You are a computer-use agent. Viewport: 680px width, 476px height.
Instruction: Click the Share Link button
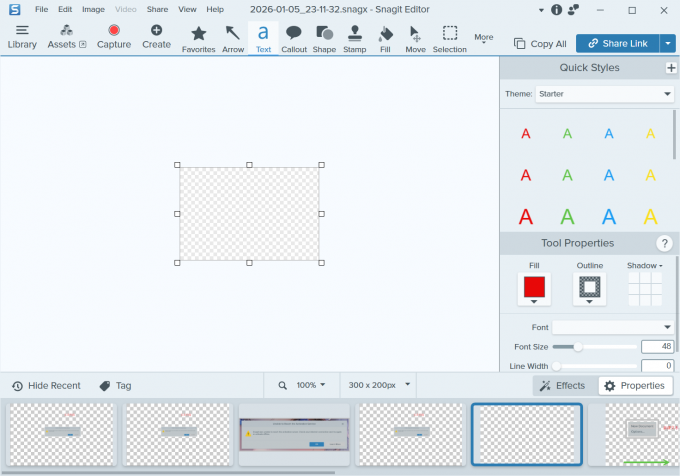click(x=616, y=43)
